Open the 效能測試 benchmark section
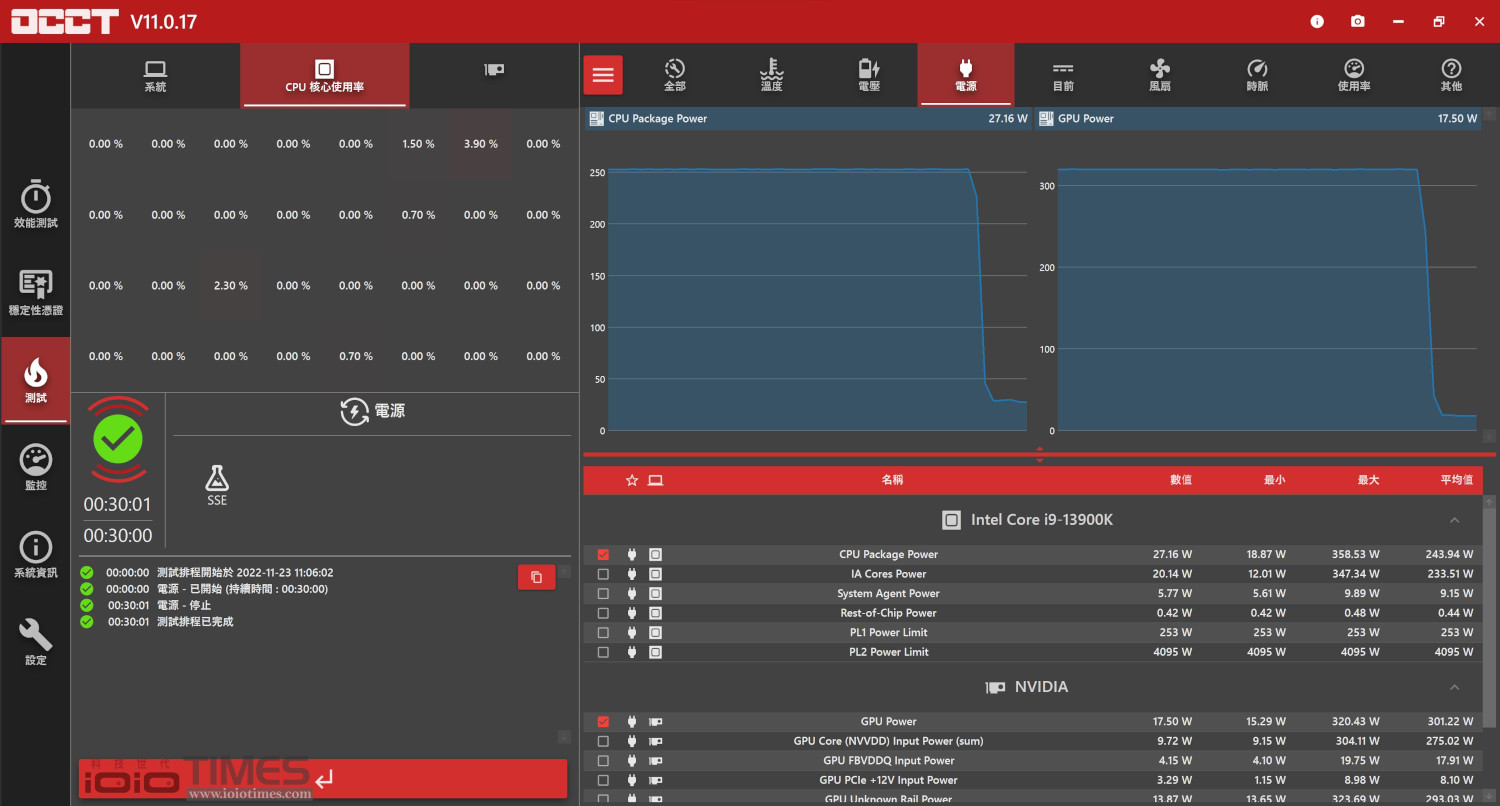Screen dimensions: 1500x806 click(35, 204)
